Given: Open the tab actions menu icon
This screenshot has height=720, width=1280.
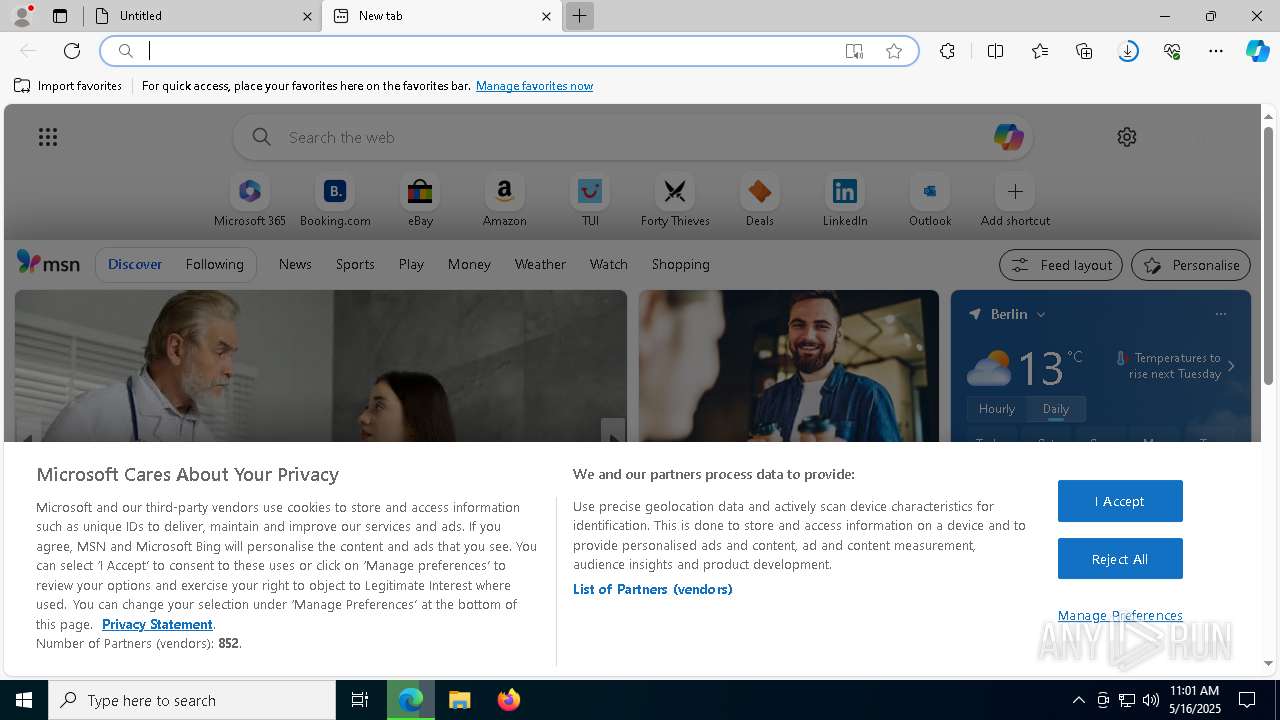Looking at the screenshot, I should pyautogui.click(x=60, y=16).
